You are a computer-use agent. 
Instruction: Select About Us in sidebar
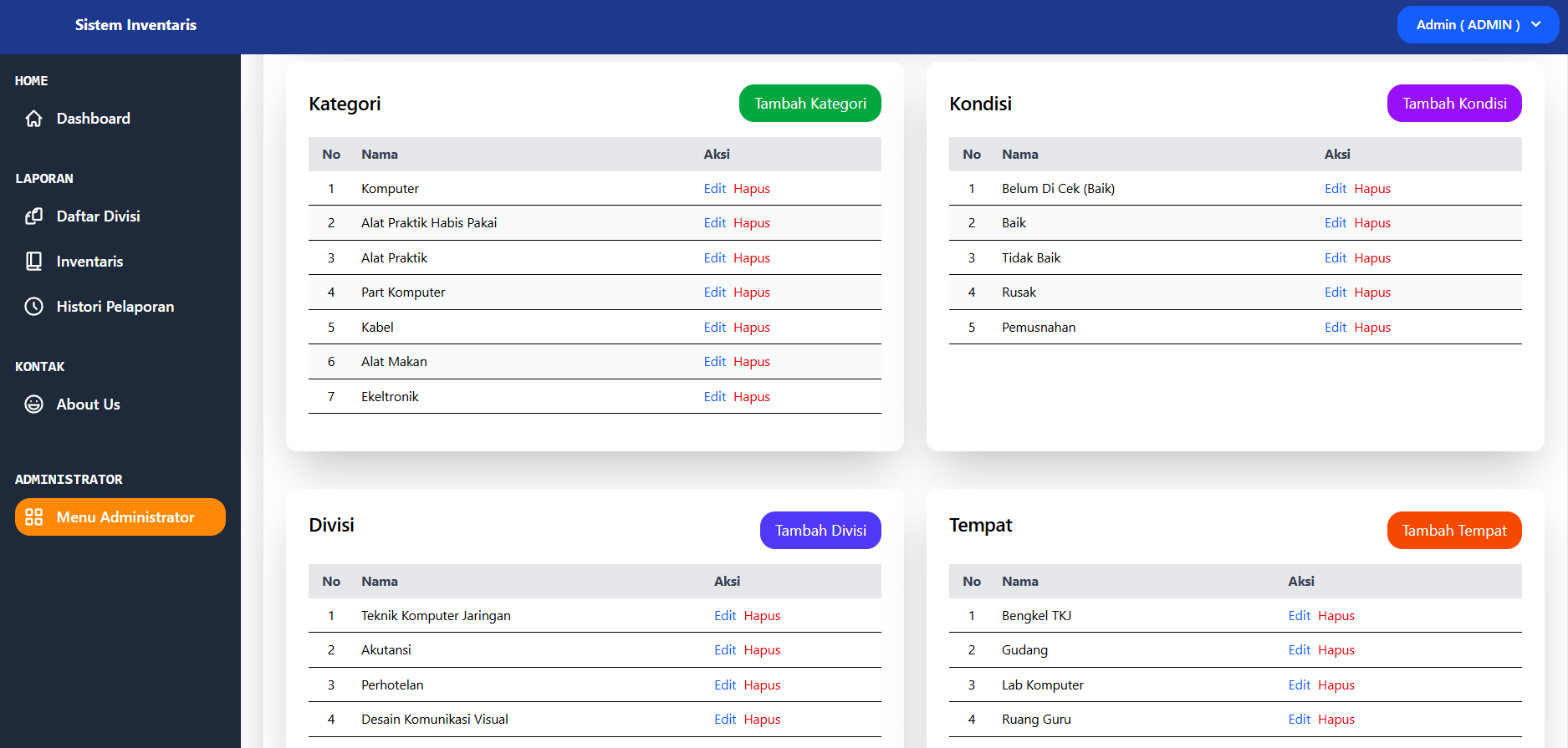coord(120,405)
